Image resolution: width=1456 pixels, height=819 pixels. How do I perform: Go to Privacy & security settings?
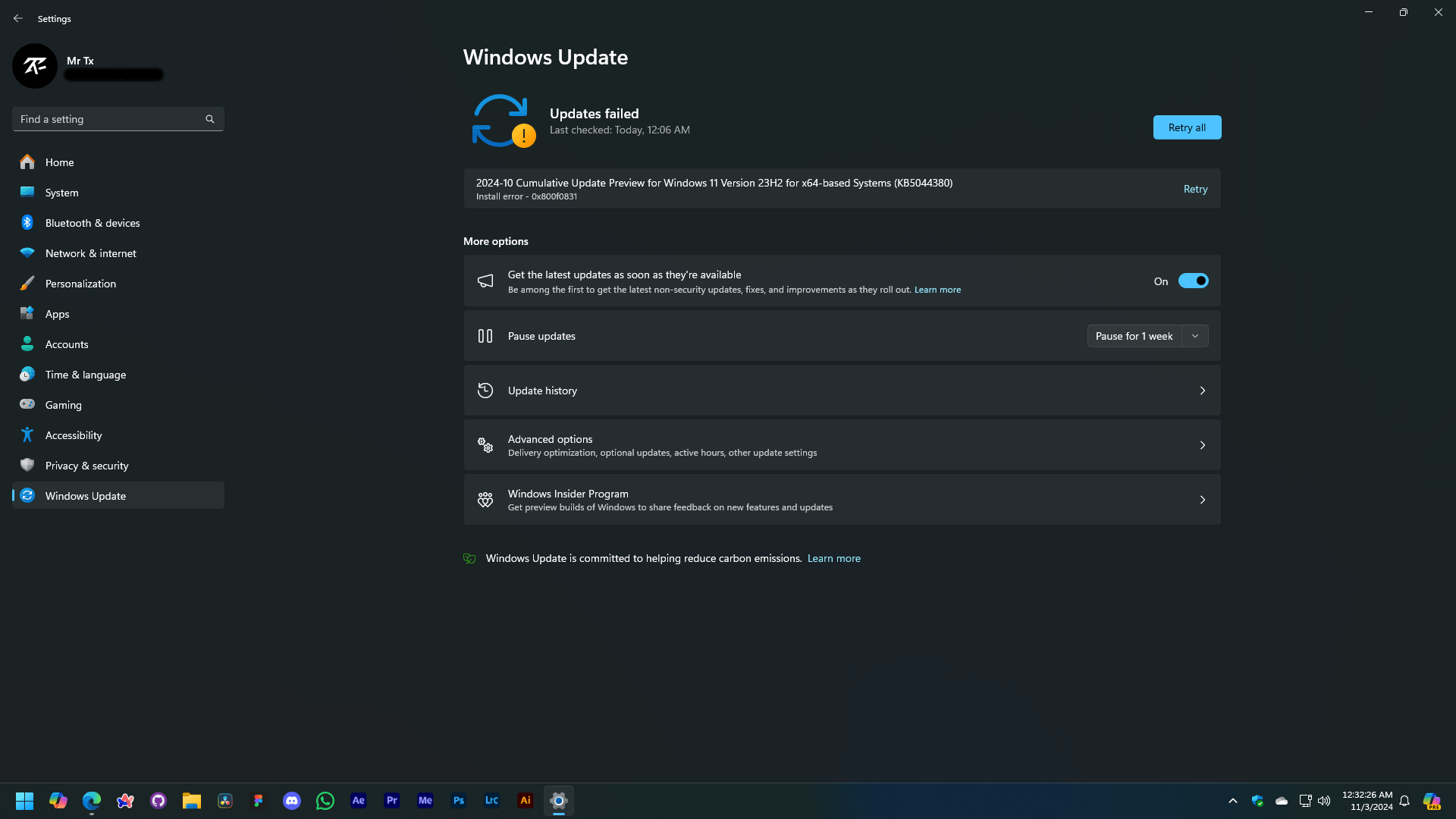(86, 466)
